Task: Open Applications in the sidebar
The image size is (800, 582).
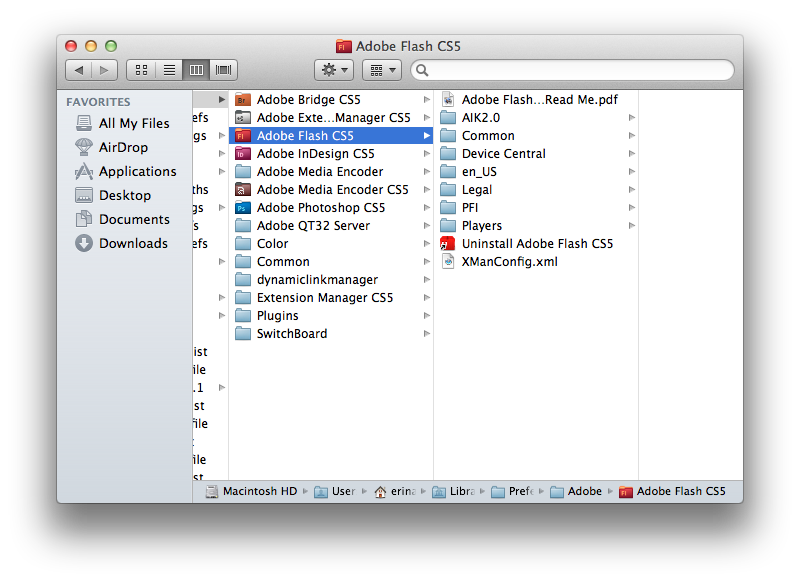Action: pyautogui.click(x=126, y=171)
